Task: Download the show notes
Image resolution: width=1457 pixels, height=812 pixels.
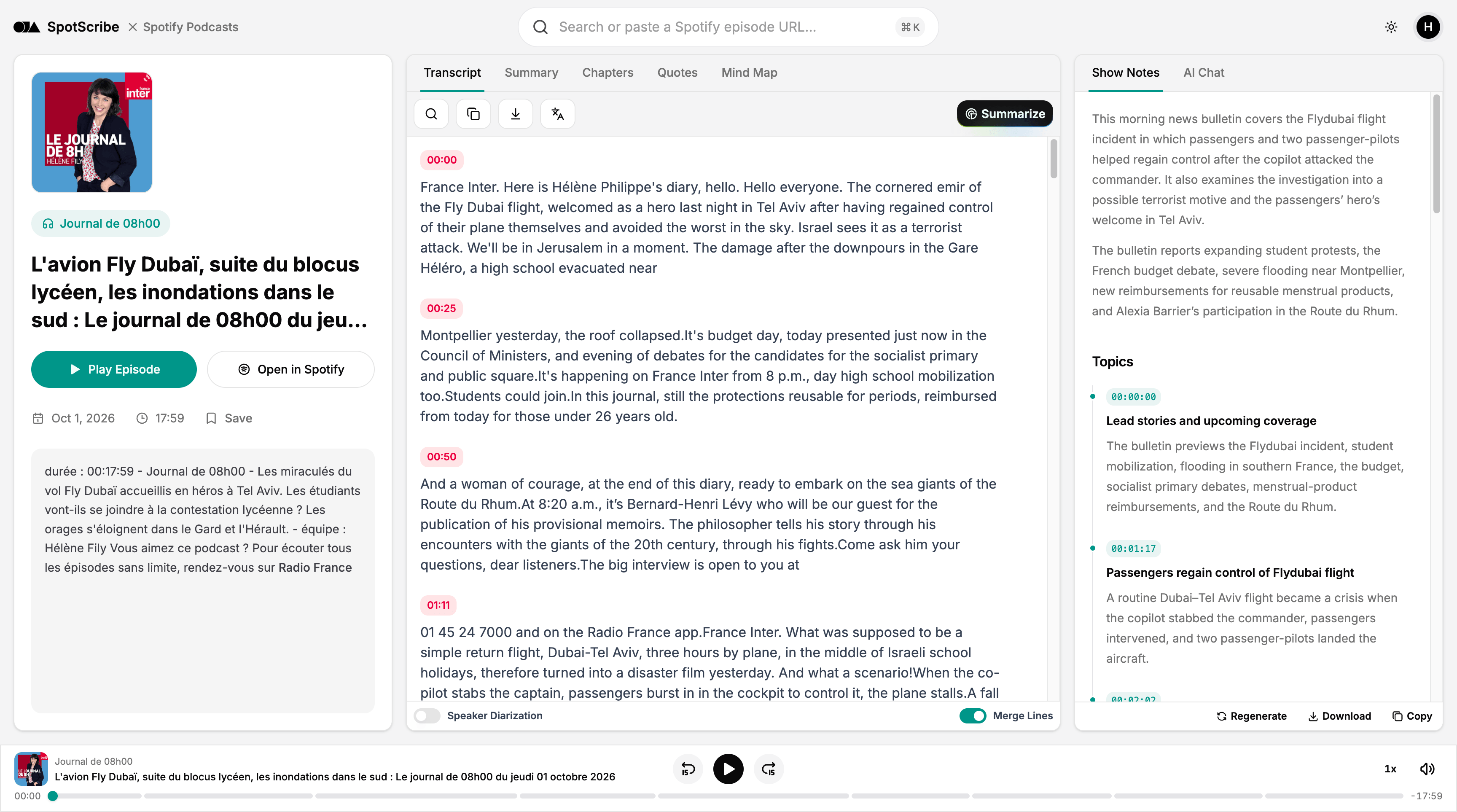Action: pyautogui.click(x=1339, y=716)
